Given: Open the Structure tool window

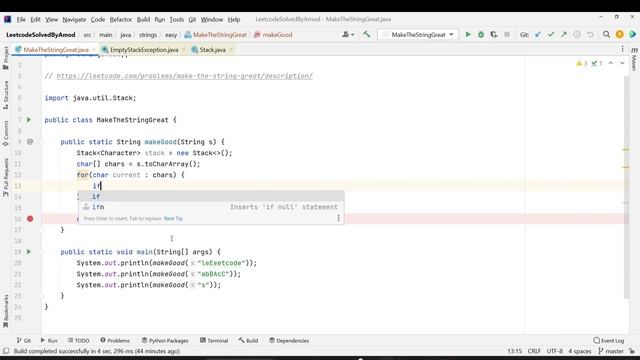Looking at the screenshot, I should (x=6, y=95).
